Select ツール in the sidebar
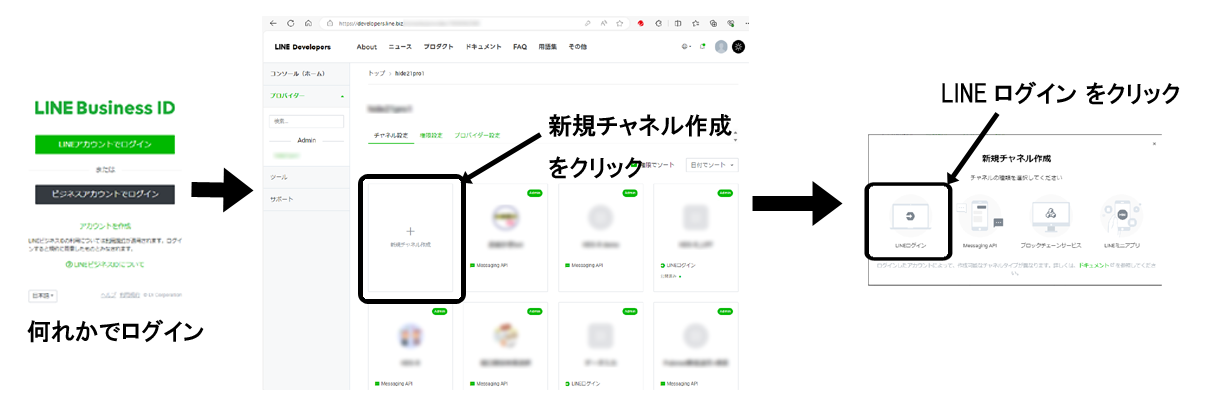The height and width of the screenshot is (394, 1218). (x=306, y=177)
